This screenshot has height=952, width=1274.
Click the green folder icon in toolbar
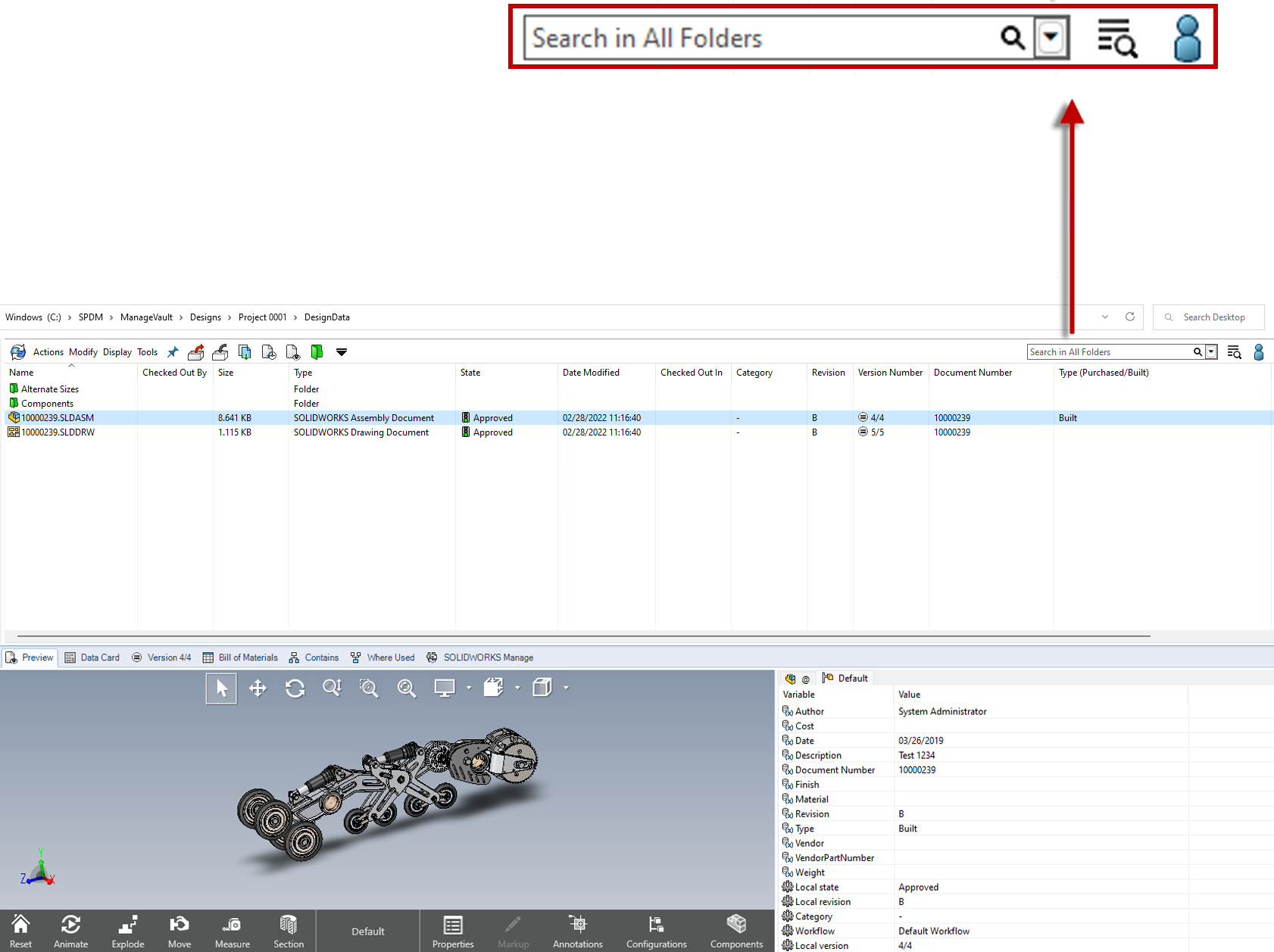point(317,352)
